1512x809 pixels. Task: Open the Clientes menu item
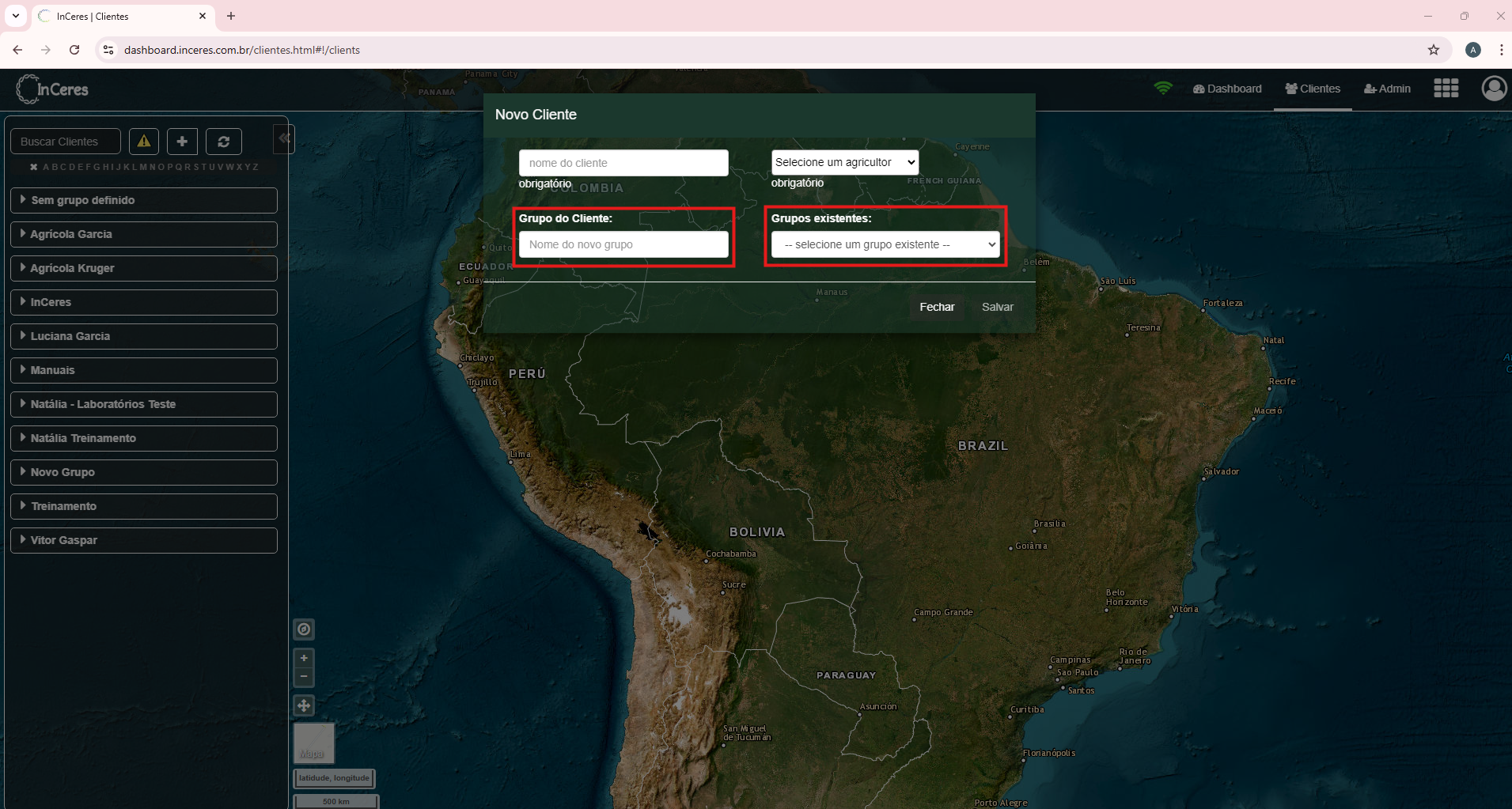point(1313,89)
